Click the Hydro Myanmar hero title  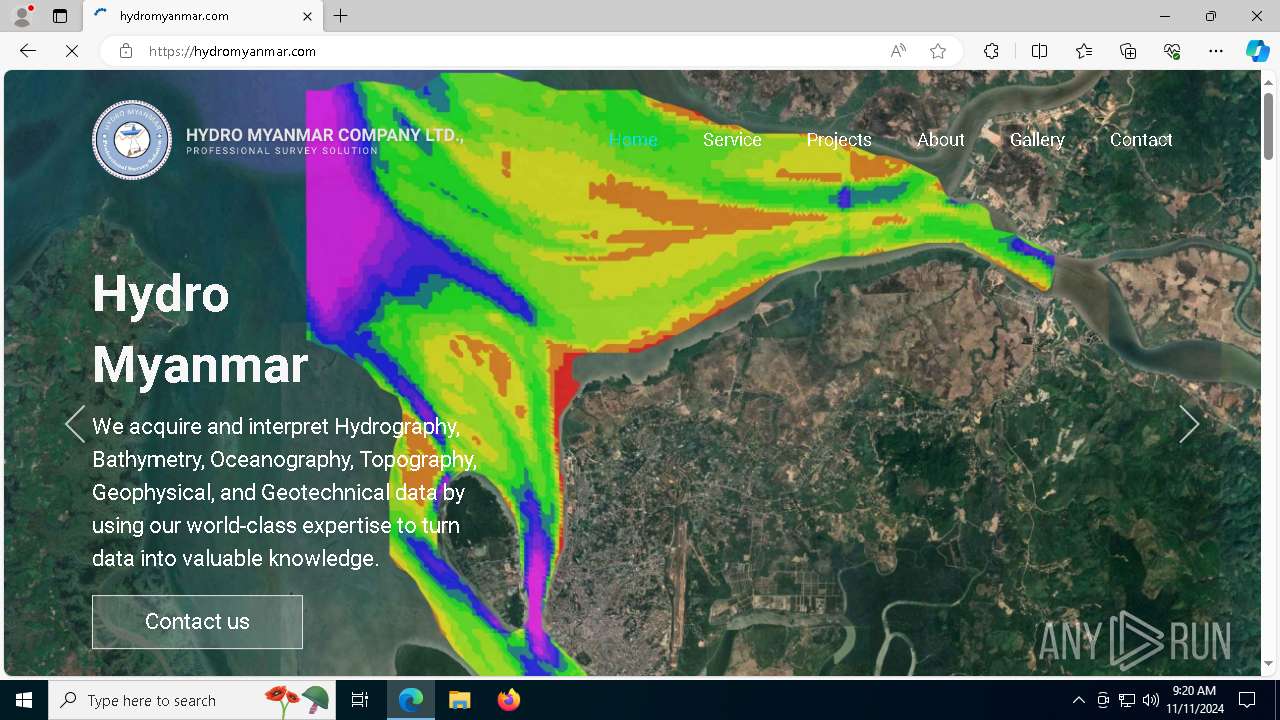point(200,329)
